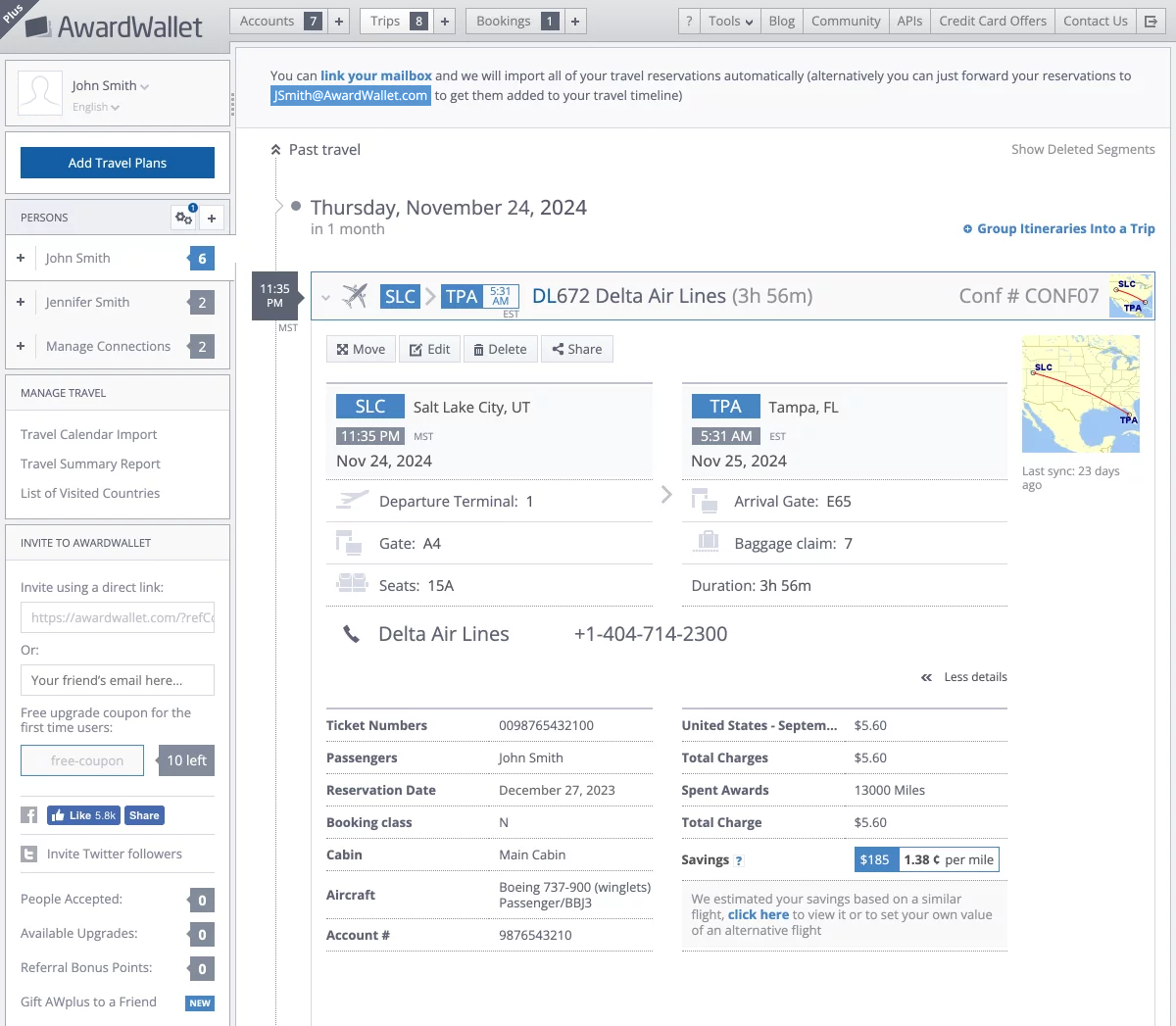Click the Delta phone number +1-404-714-2300
Image resolution: width=1176 pixels, height=1026 pixels.
[x=651, y=634]
